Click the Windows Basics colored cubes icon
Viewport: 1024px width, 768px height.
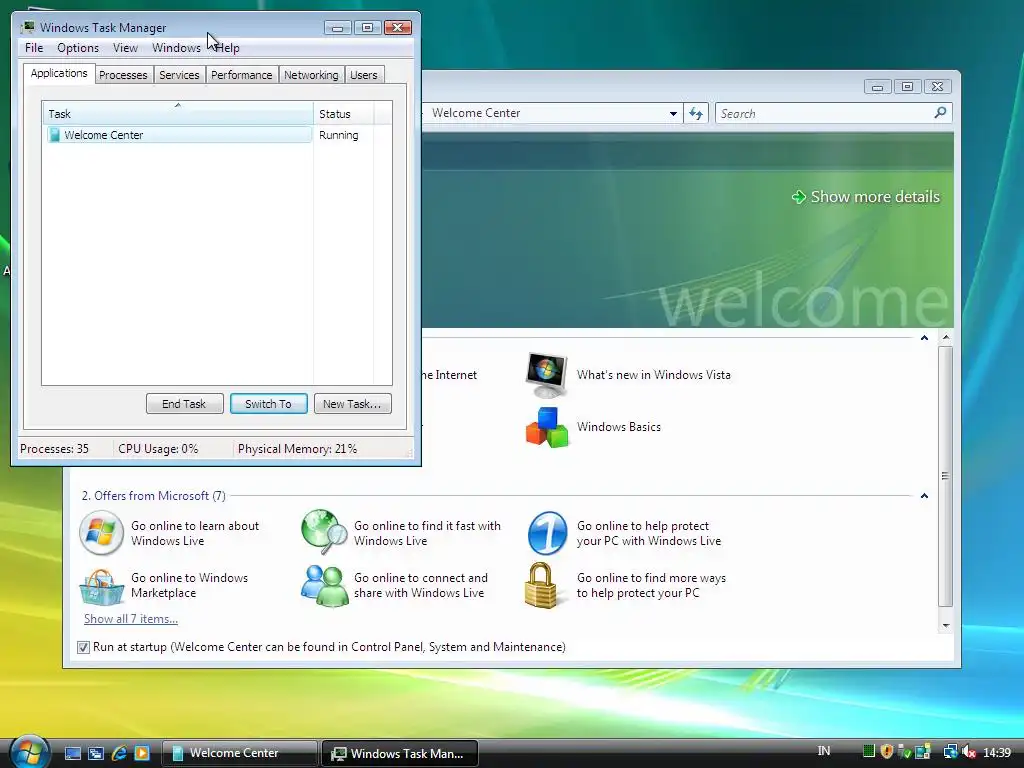547,427
